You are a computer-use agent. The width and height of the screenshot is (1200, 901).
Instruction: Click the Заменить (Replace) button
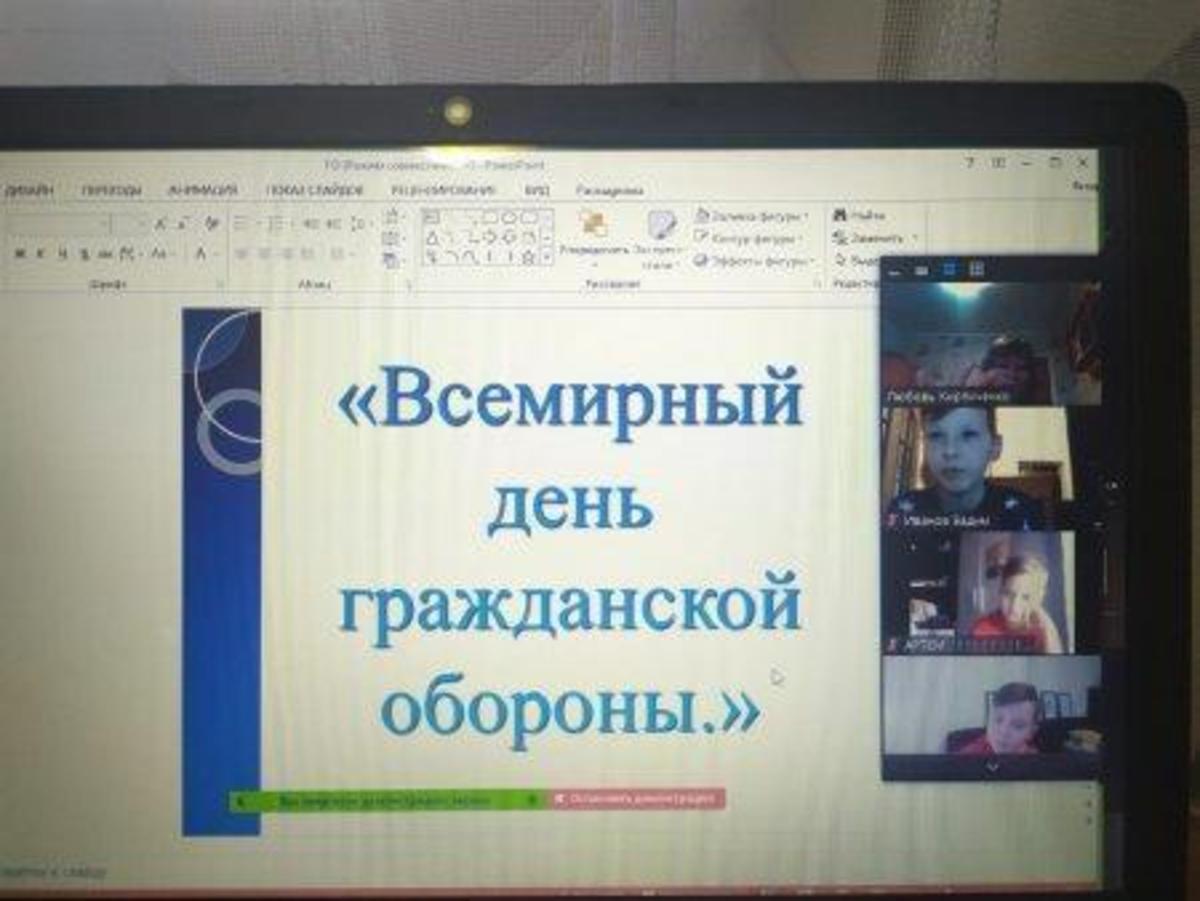[868, 238]
